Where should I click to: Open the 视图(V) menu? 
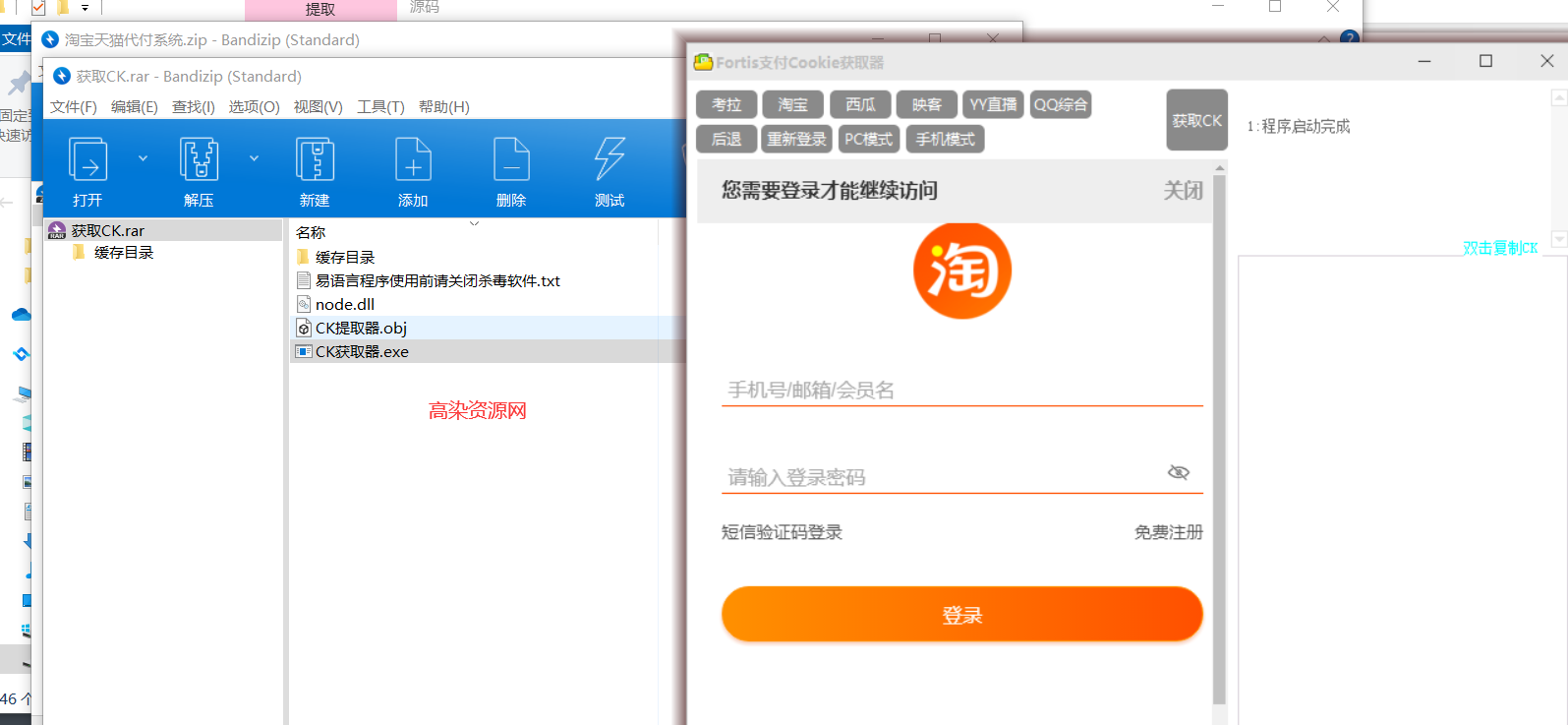point(318,107)
